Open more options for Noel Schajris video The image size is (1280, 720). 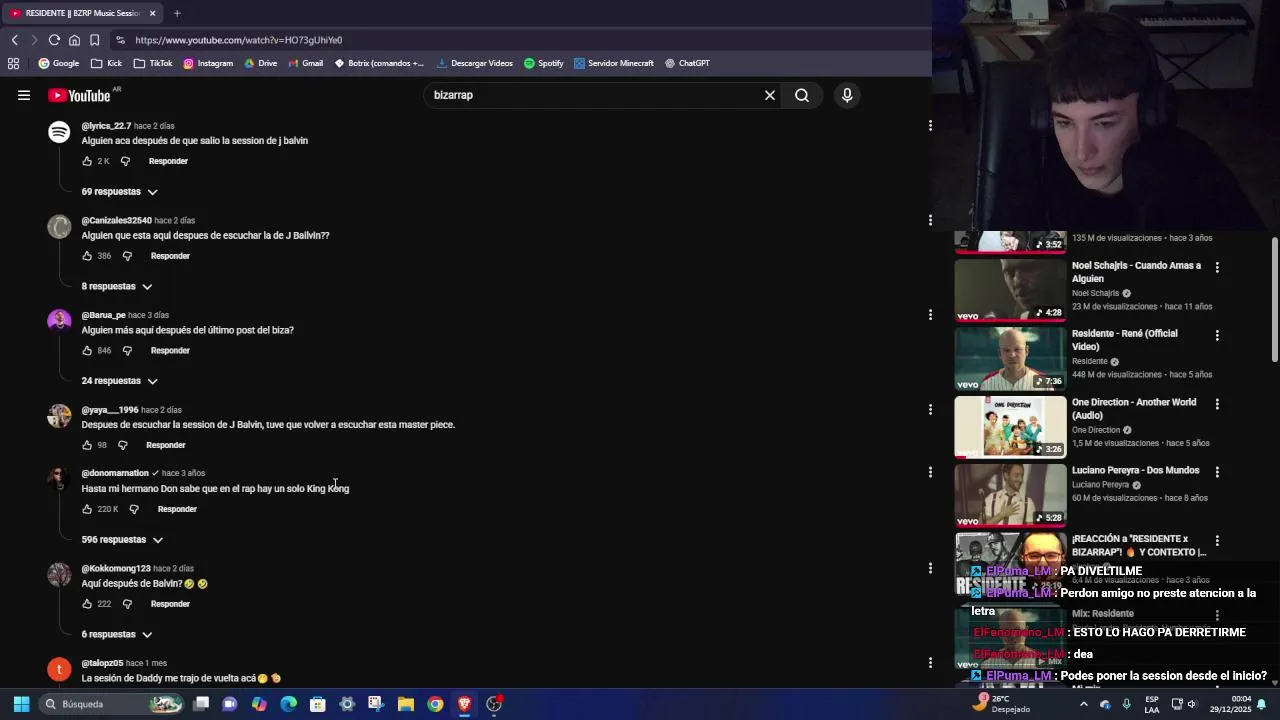click(x=1217, y=267)
